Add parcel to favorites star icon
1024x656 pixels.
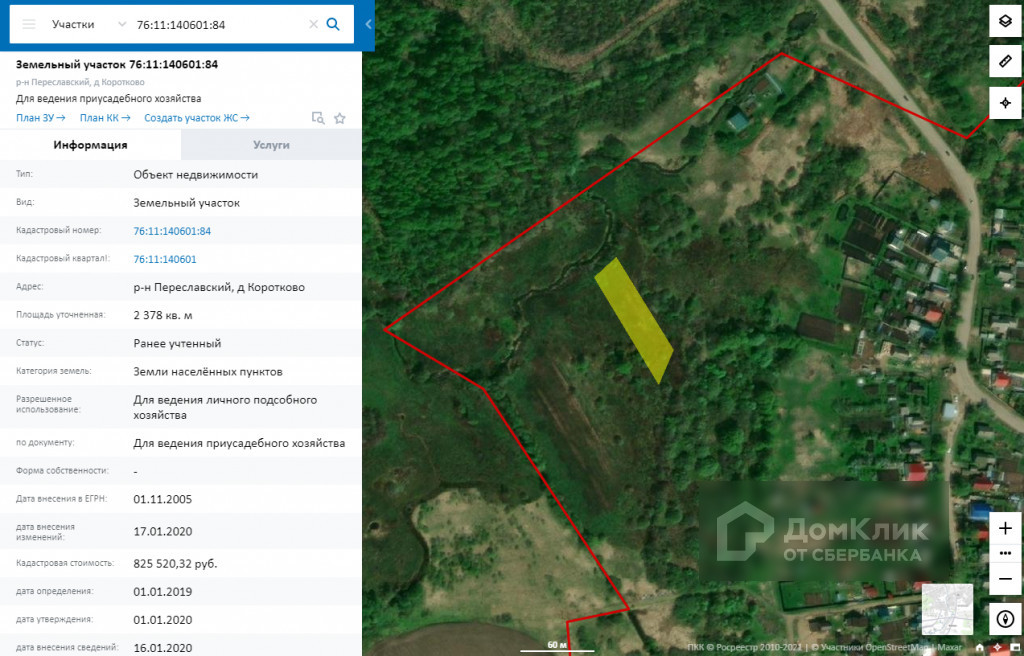pyautogui.click(x=340, y=118)
